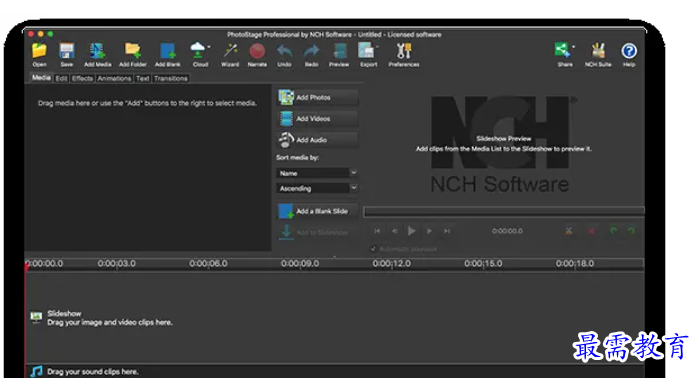This screenshot has width=697, height=378.
Task: Step forward one frame in preview
Action: coord(429,231)
